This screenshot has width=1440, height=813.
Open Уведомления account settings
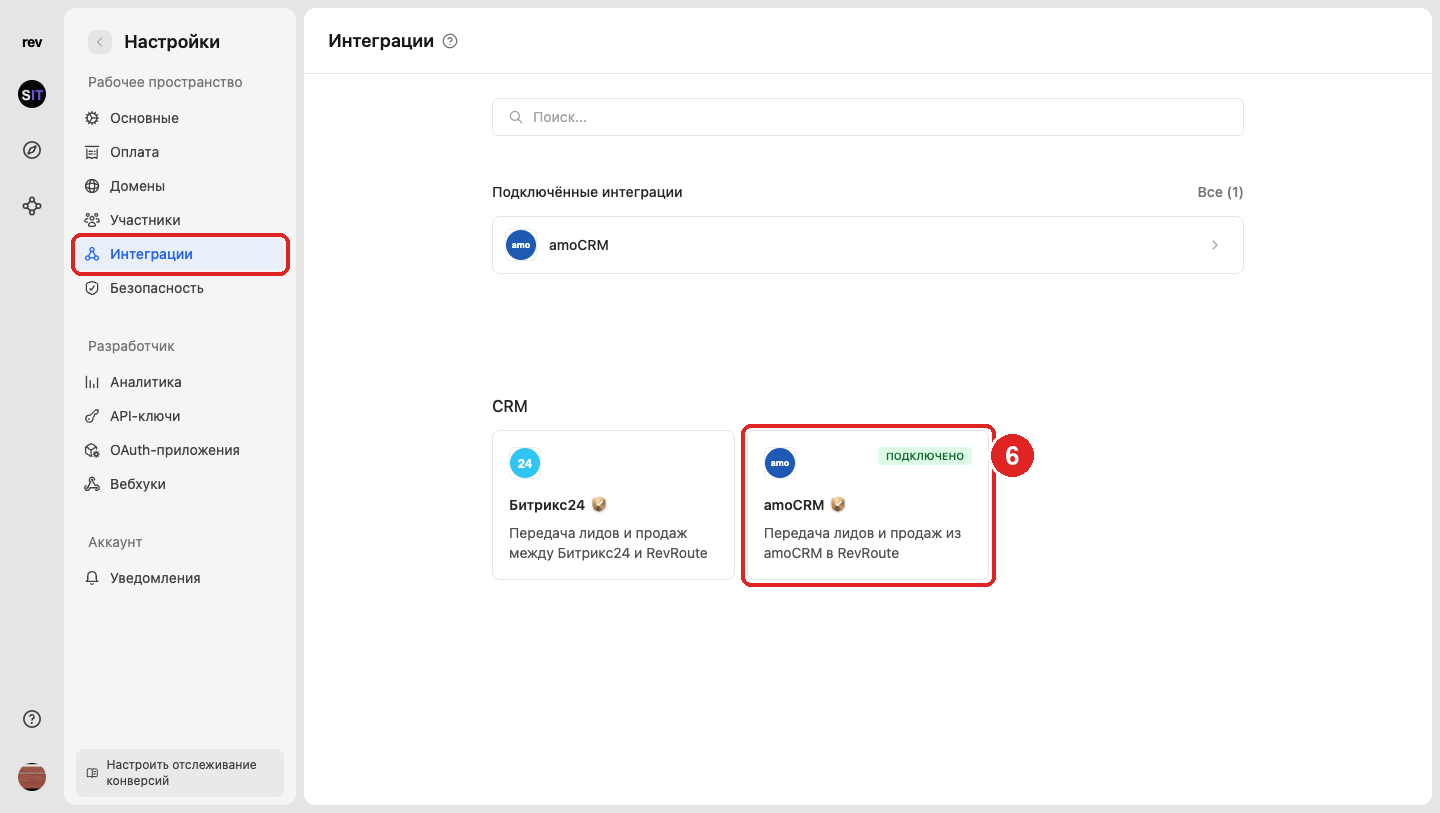180,578
